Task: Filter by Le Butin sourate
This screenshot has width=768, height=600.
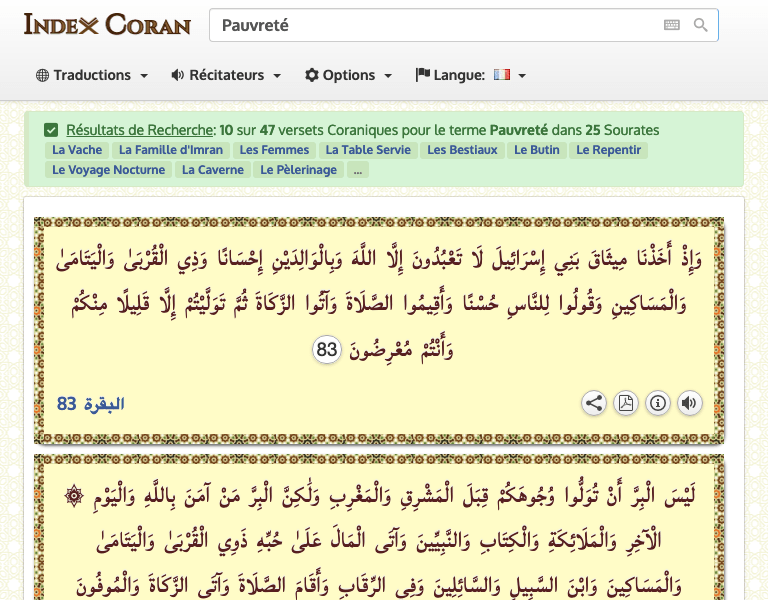Action: point(537,150)
